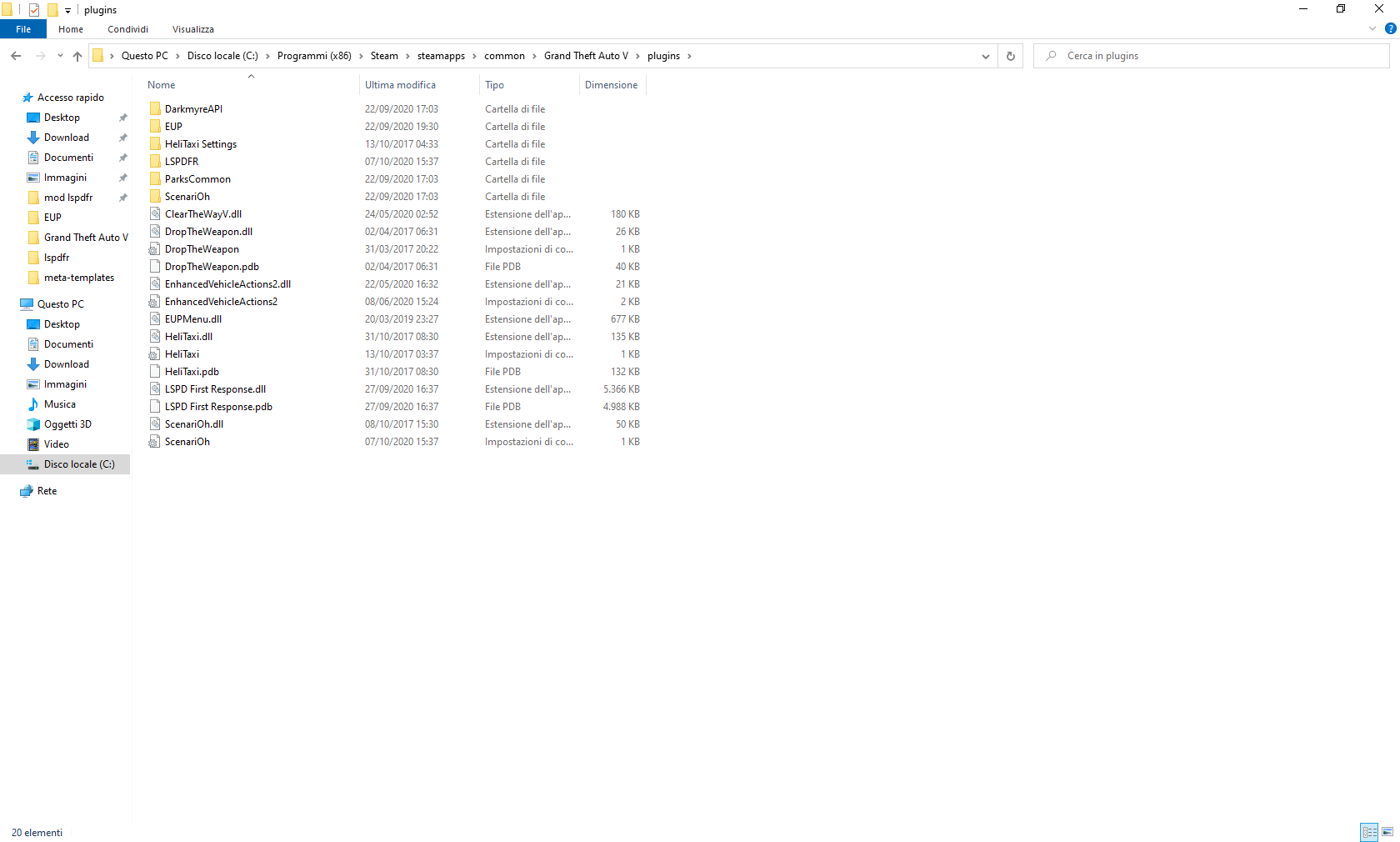Open the File menu tab

coord(23,29)
